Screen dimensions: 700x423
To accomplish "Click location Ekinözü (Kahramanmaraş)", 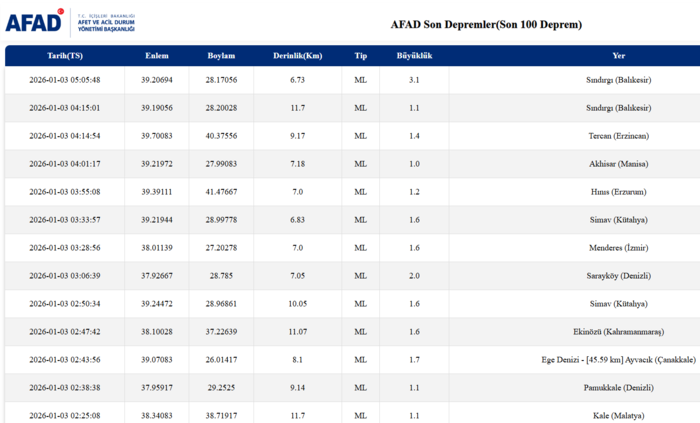I will (618, 332).
